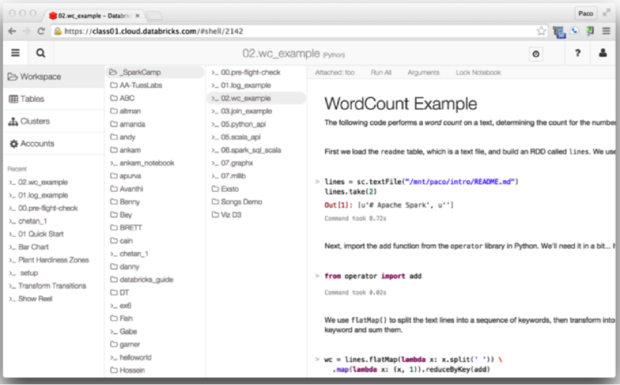Click Attached: foo in notebook toolbar
Image resolution: width=620 pixels, height=385 pixels.
[335, 72]
